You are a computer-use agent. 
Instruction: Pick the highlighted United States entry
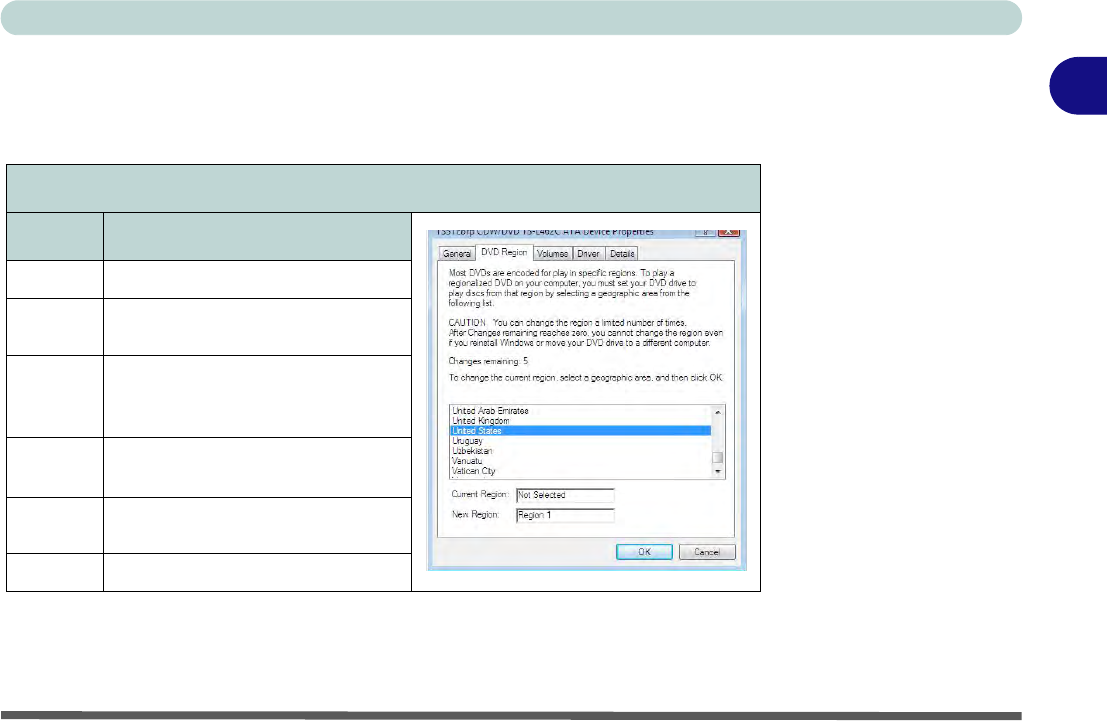pos(478,431)
